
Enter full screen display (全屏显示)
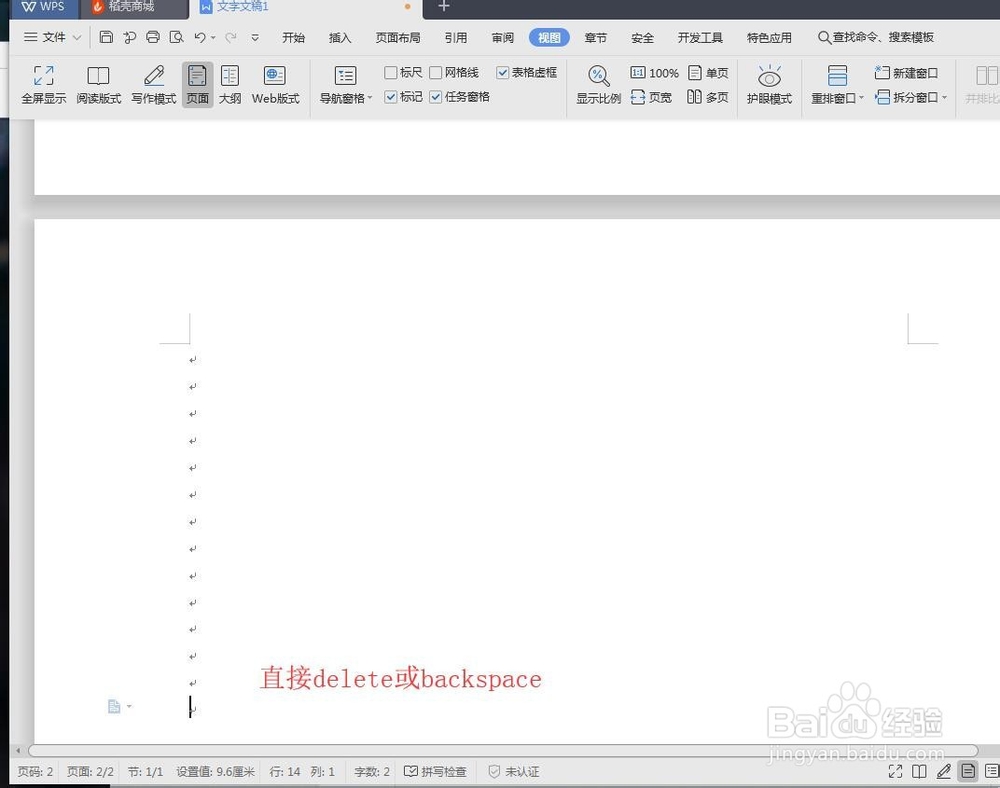(43, 84)
